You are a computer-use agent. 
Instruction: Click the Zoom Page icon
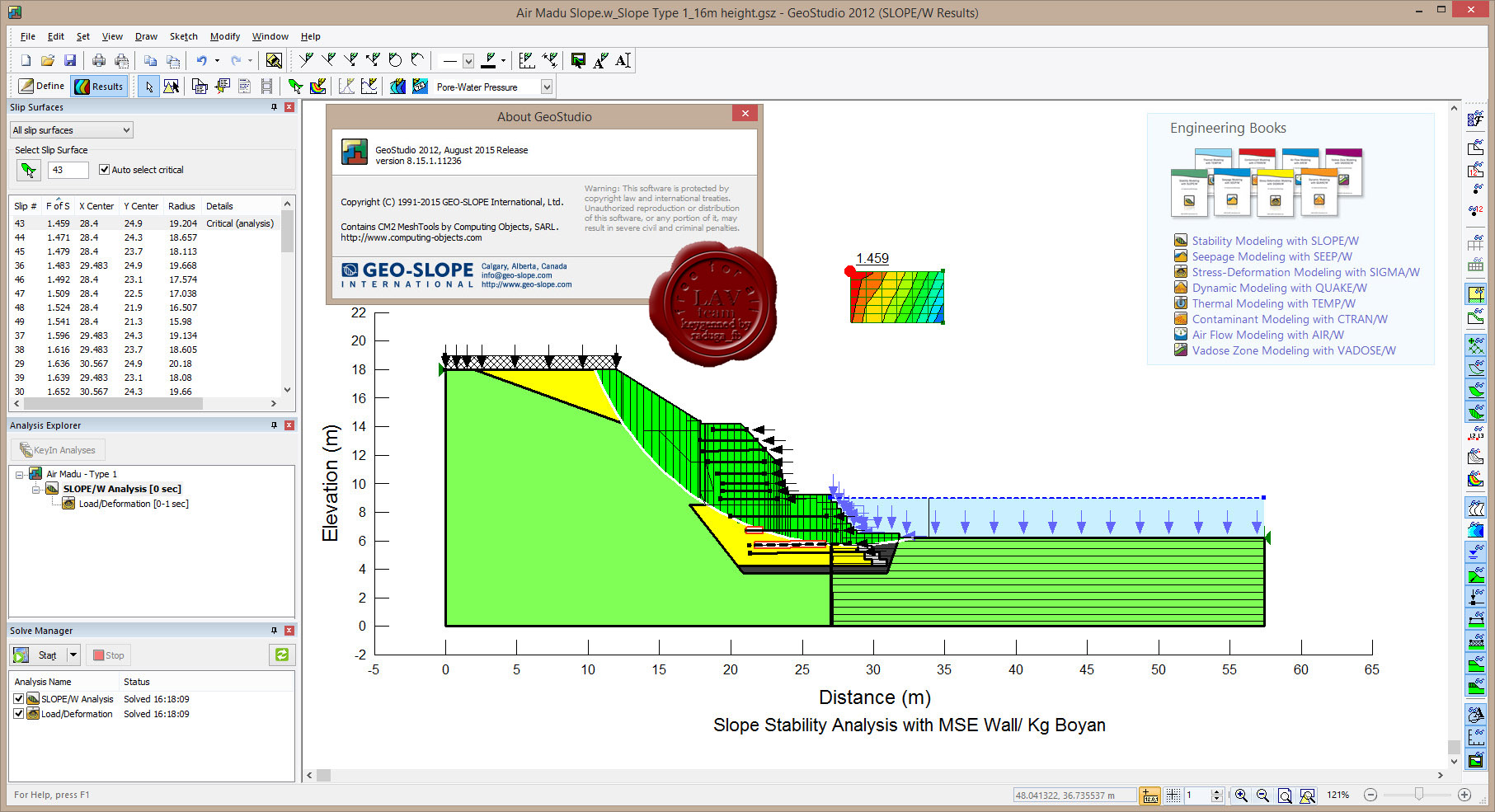[1285, 795]
